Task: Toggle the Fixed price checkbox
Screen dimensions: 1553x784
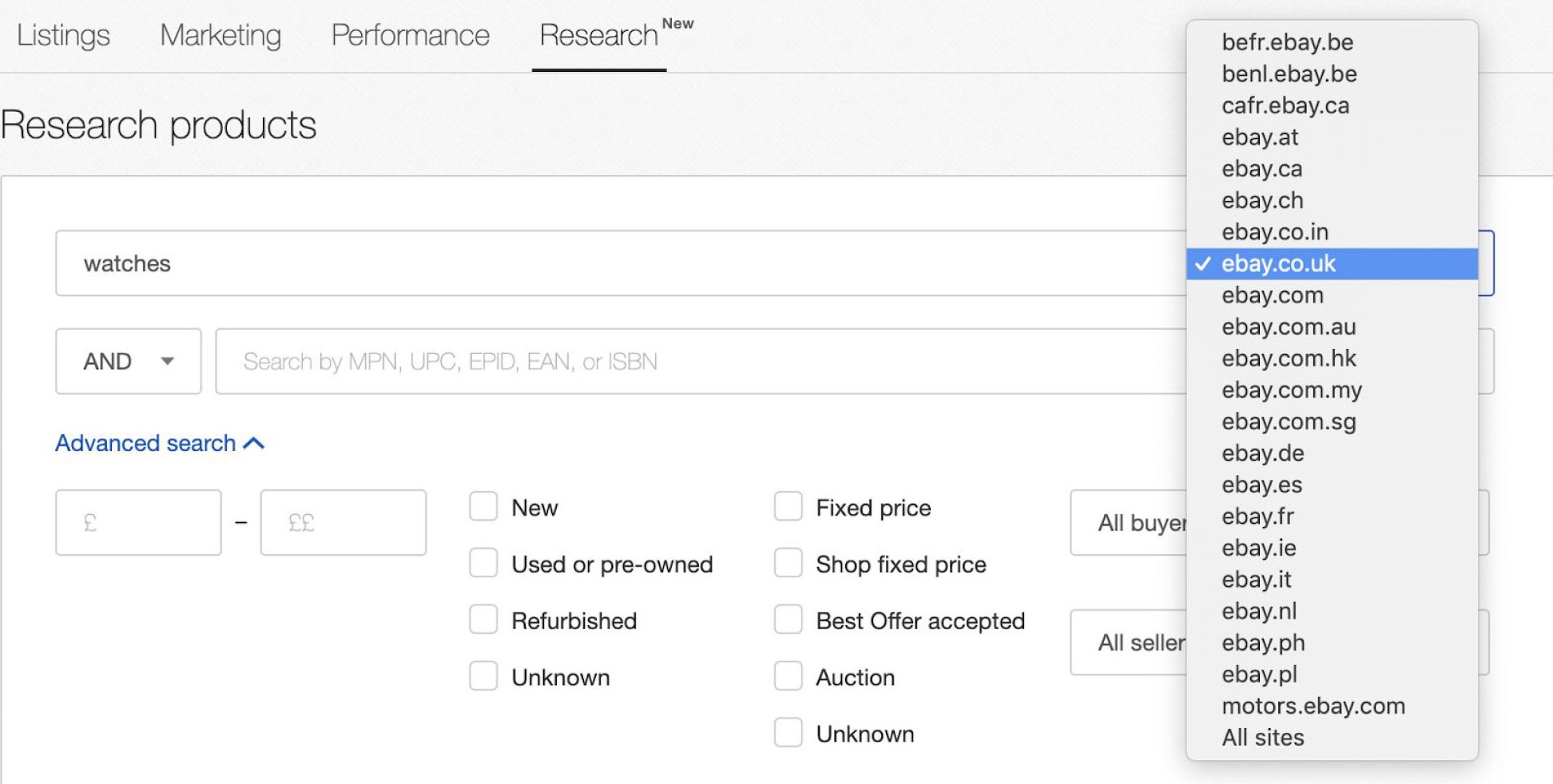Action: (x=788, y=506)
